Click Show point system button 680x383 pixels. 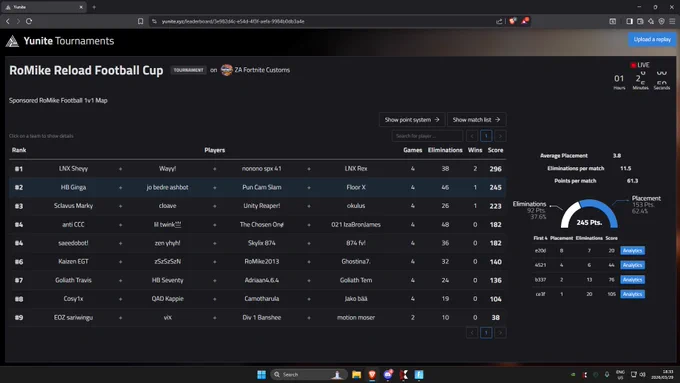click(x=412, y=120)
